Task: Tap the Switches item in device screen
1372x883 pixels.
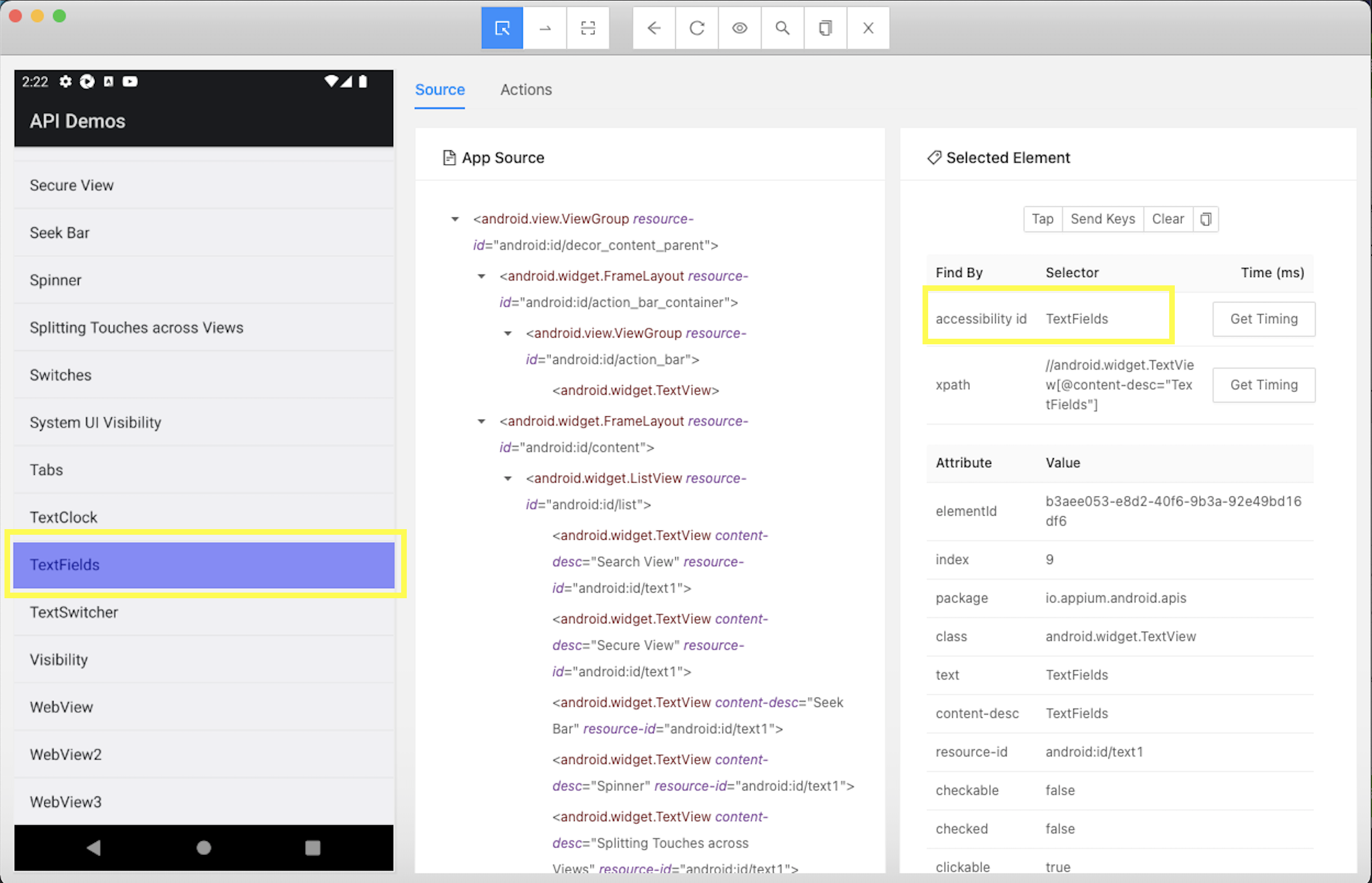Action: click(61, 375)
